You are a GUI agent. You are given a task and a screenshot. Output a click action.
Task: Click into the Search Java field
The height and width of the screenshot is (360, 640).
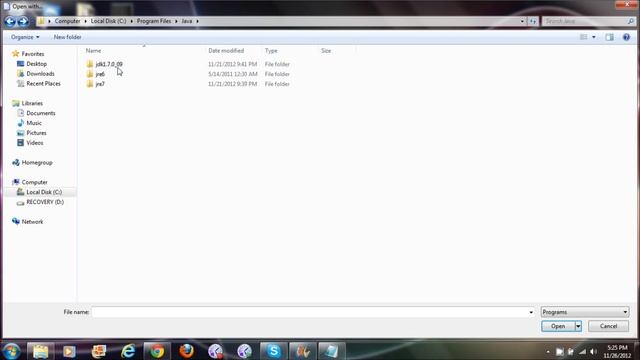584,21
